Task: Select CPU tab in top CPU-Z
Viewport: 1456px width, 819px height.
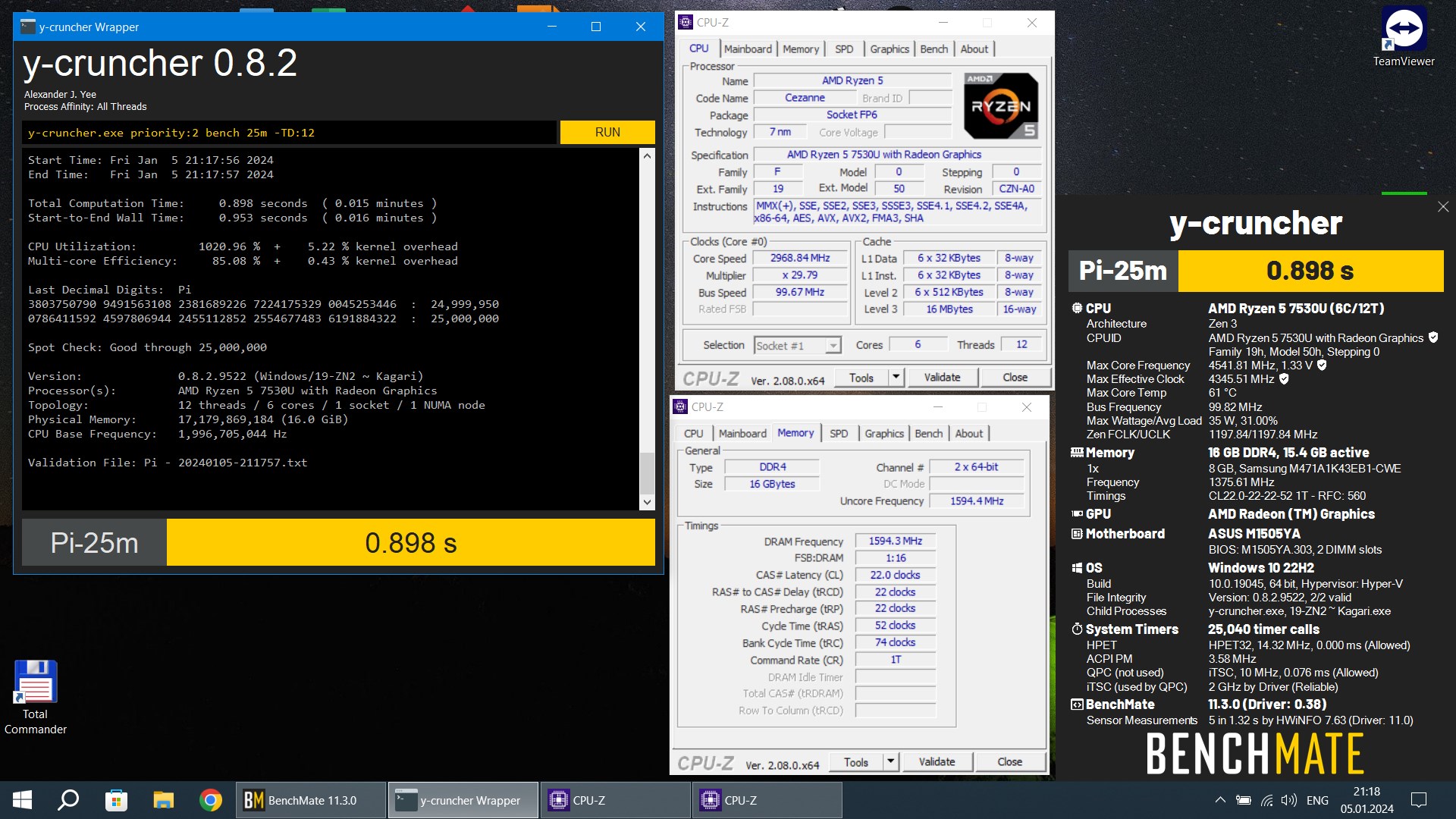Action: [698, 49]
